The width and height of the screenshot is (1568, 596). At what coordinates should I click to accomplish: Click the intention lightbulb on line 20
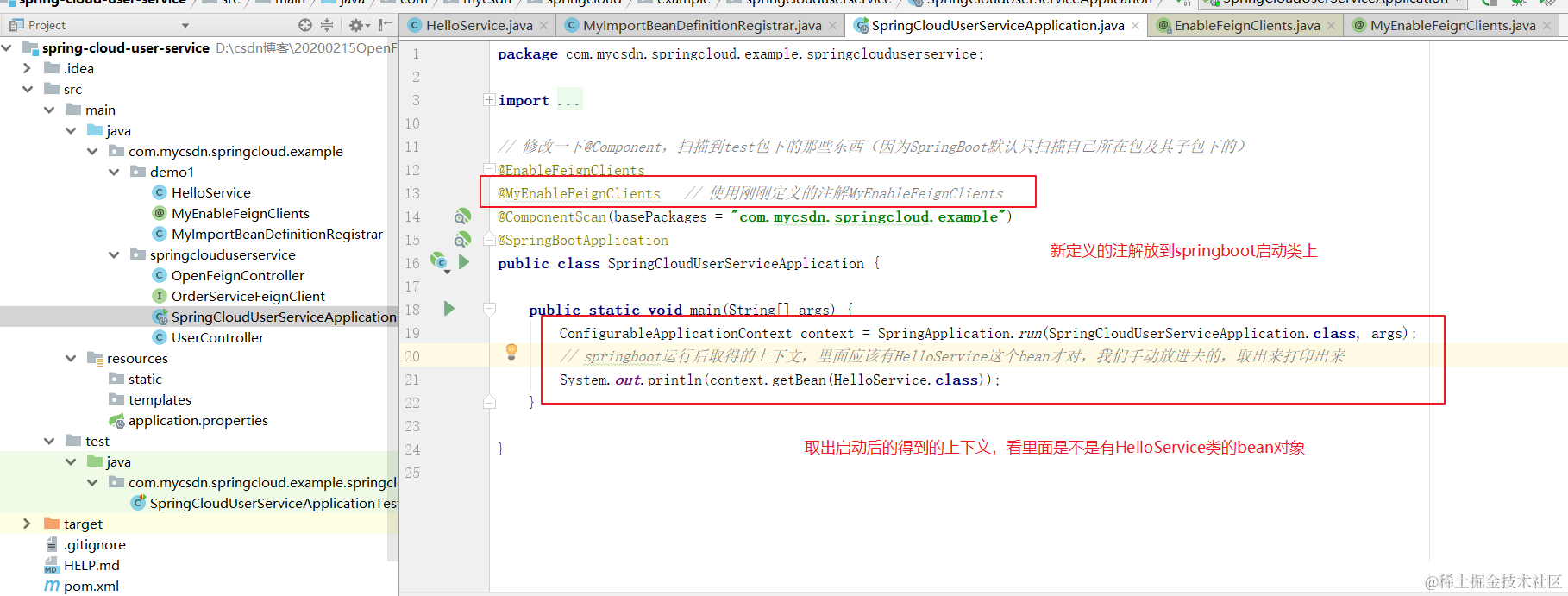pyautogui.click(x=511, y=351)
